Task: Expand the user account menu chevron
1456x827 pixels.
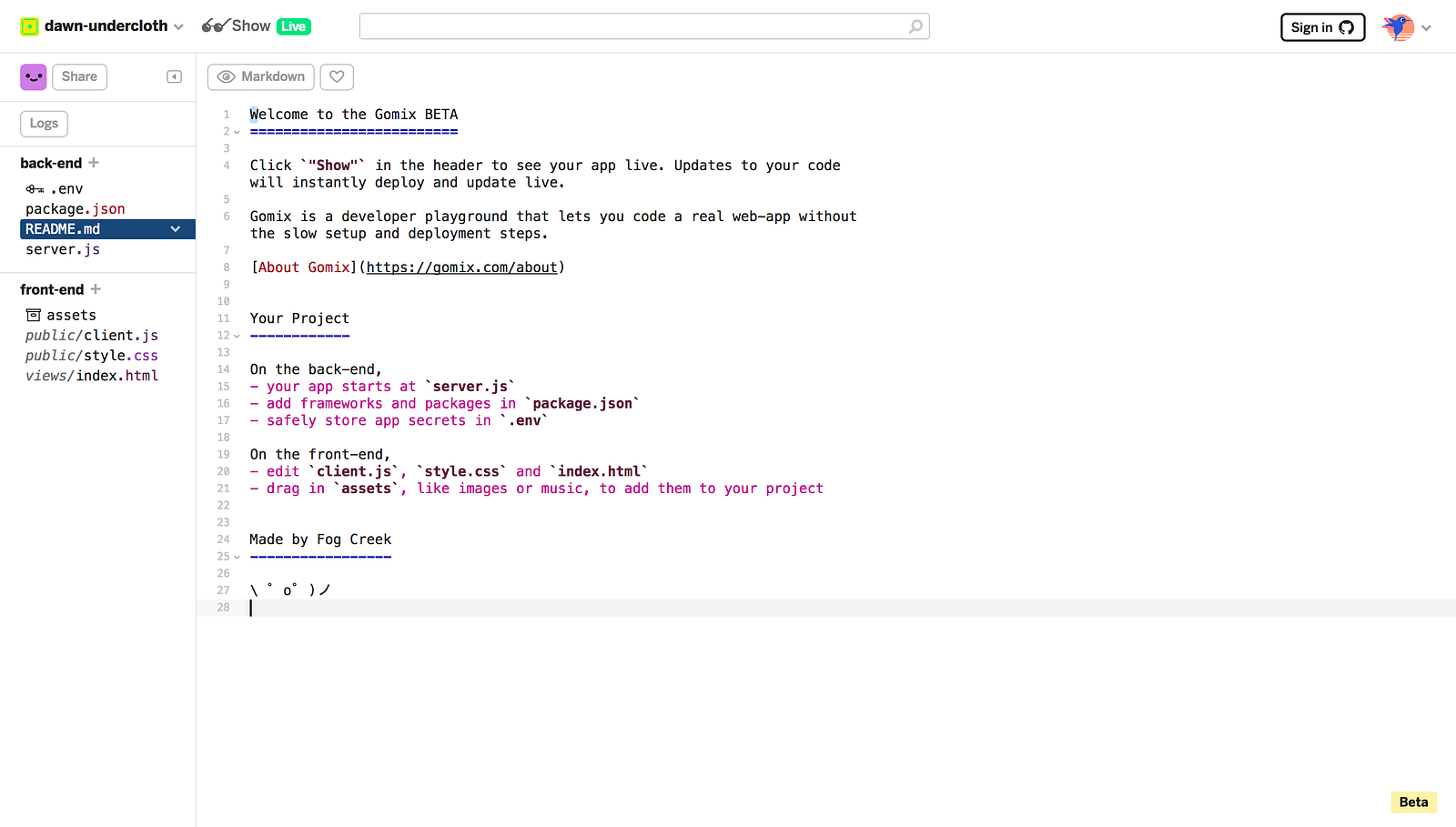Action: (1426, 28)
